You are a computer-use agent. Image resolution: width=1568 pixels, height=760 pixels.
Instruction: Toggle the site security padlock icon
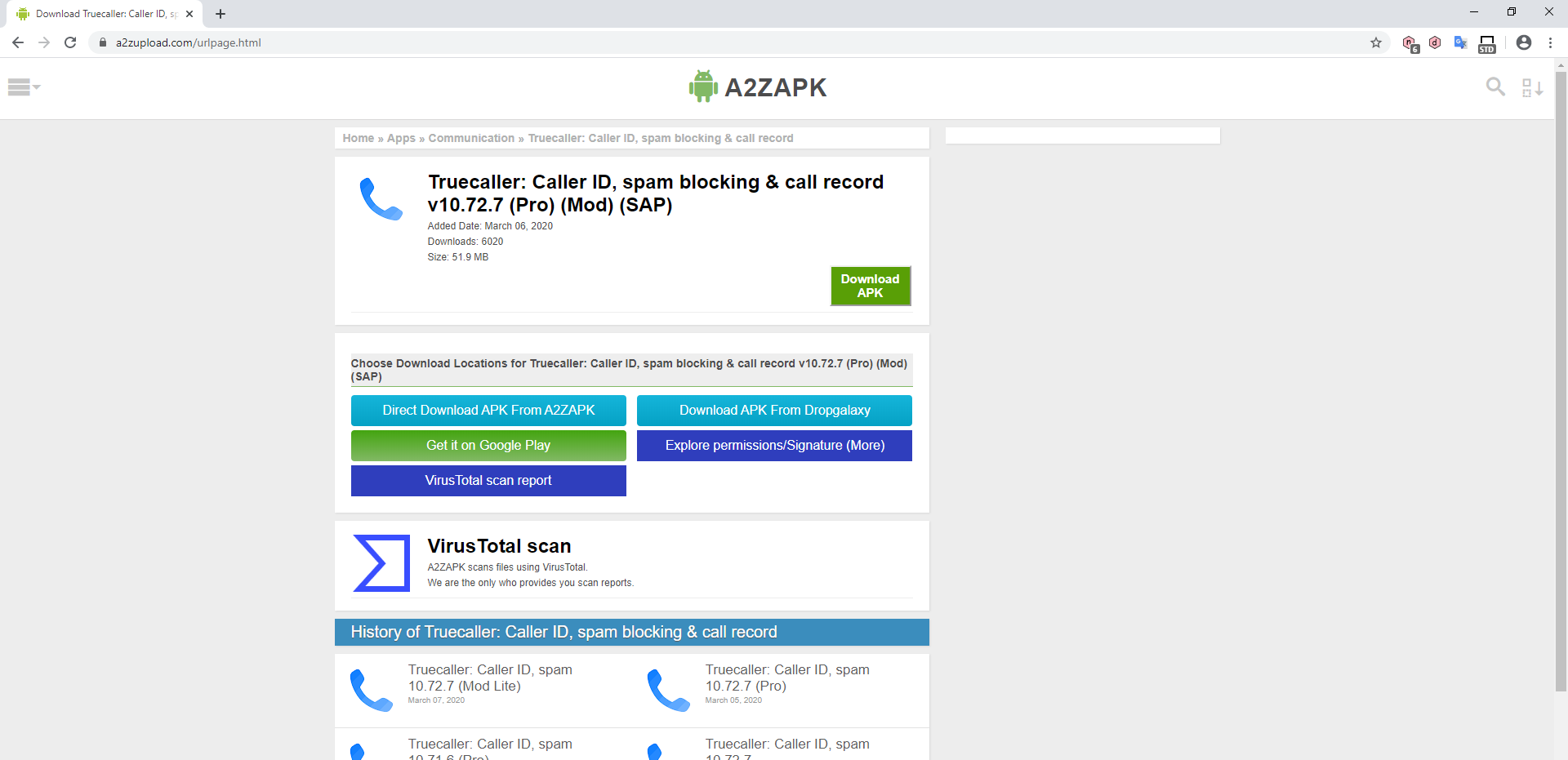pyautogui.click(x=103, y=42)
